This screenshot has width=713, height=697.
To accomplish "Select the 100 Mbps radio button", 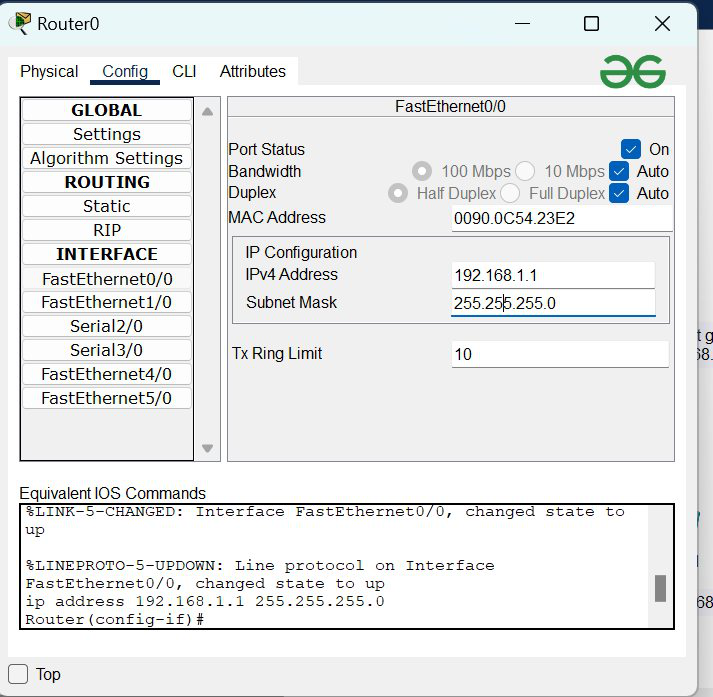I will point(422,171).
